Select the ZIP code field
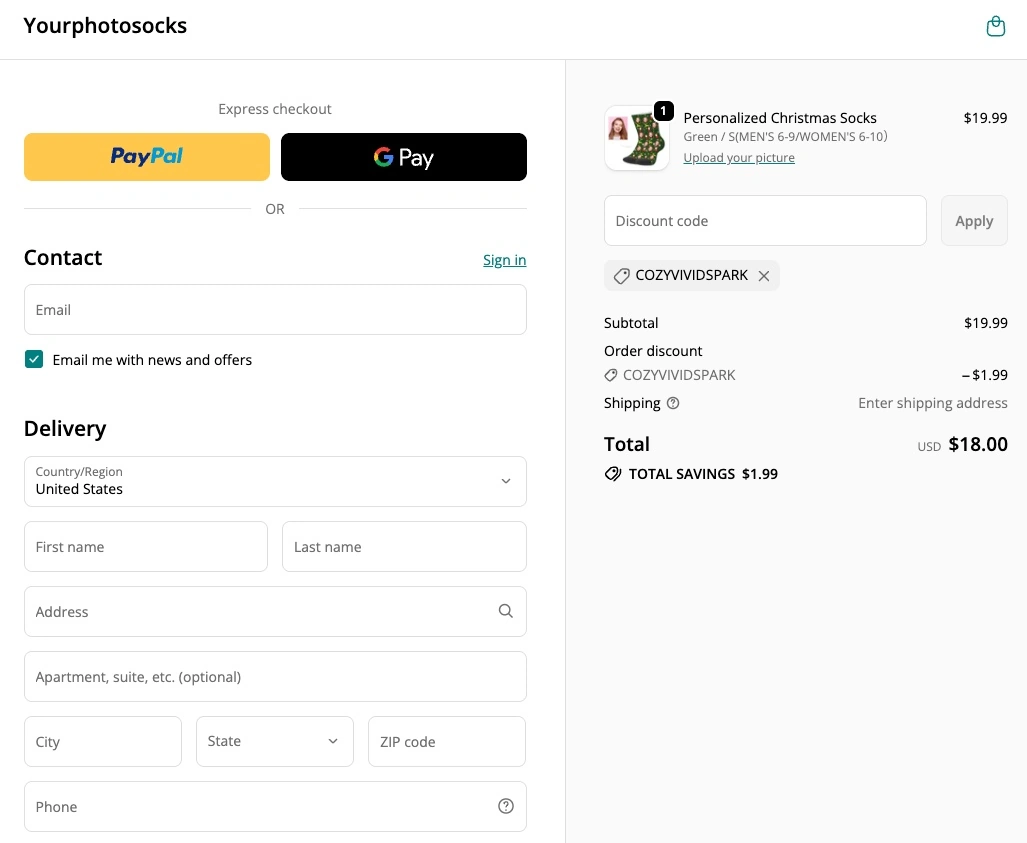 coord(446,741)
